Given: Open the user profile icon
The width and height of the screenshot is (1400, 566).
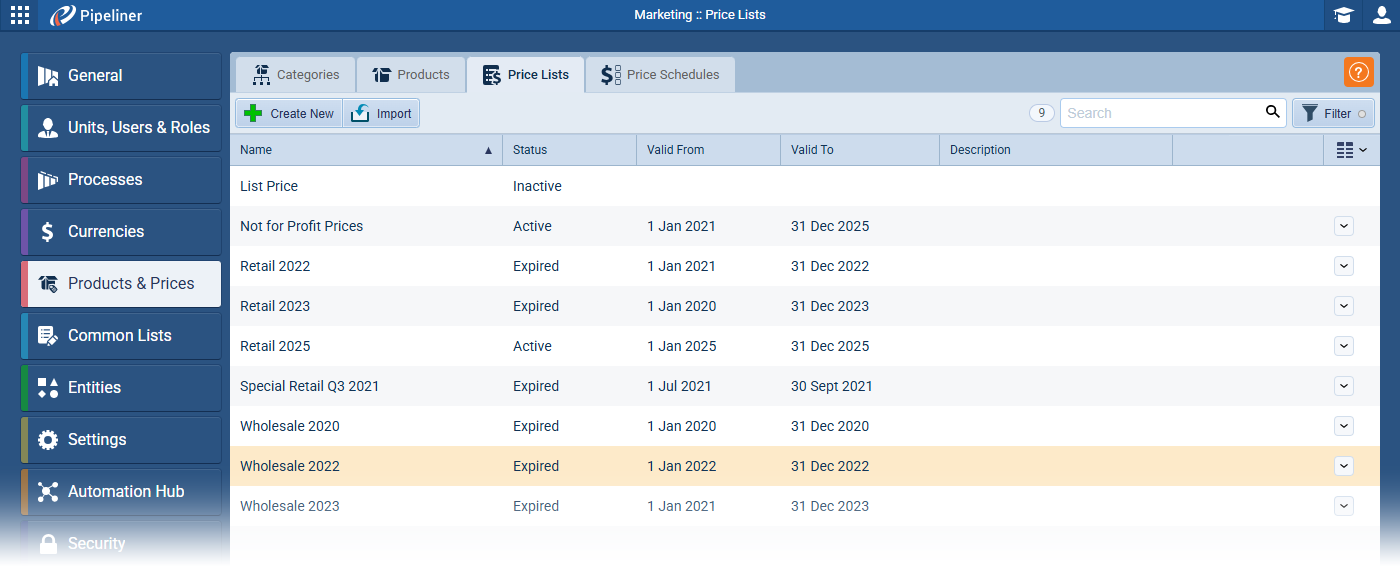Looking at the screenshot, I should pyautogui.click(x=1381, y=15).
